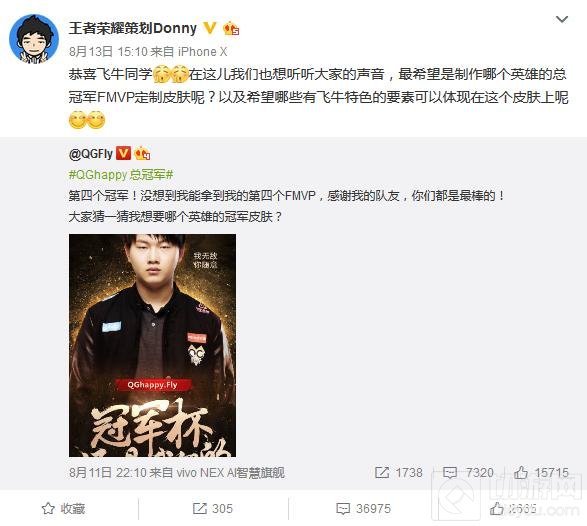Open the iPhone X source link

[203, 52]
